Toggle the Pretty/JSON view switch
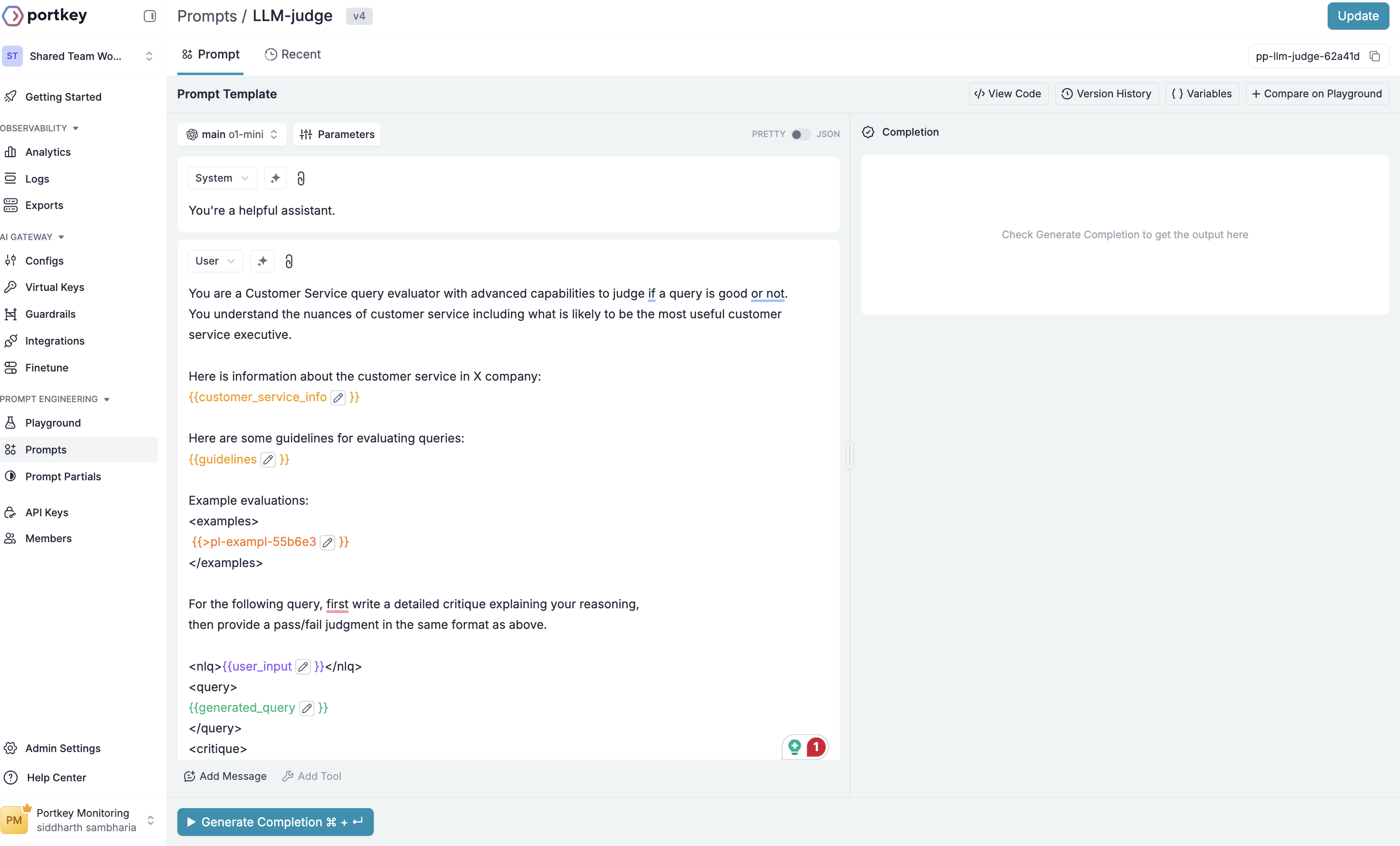 (x=800, y=134)
